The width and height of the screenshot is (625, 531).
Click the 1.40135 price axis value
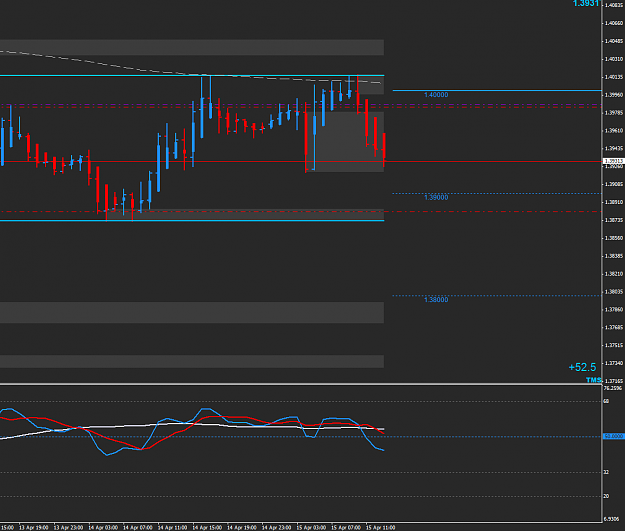(x=614, y=77)
